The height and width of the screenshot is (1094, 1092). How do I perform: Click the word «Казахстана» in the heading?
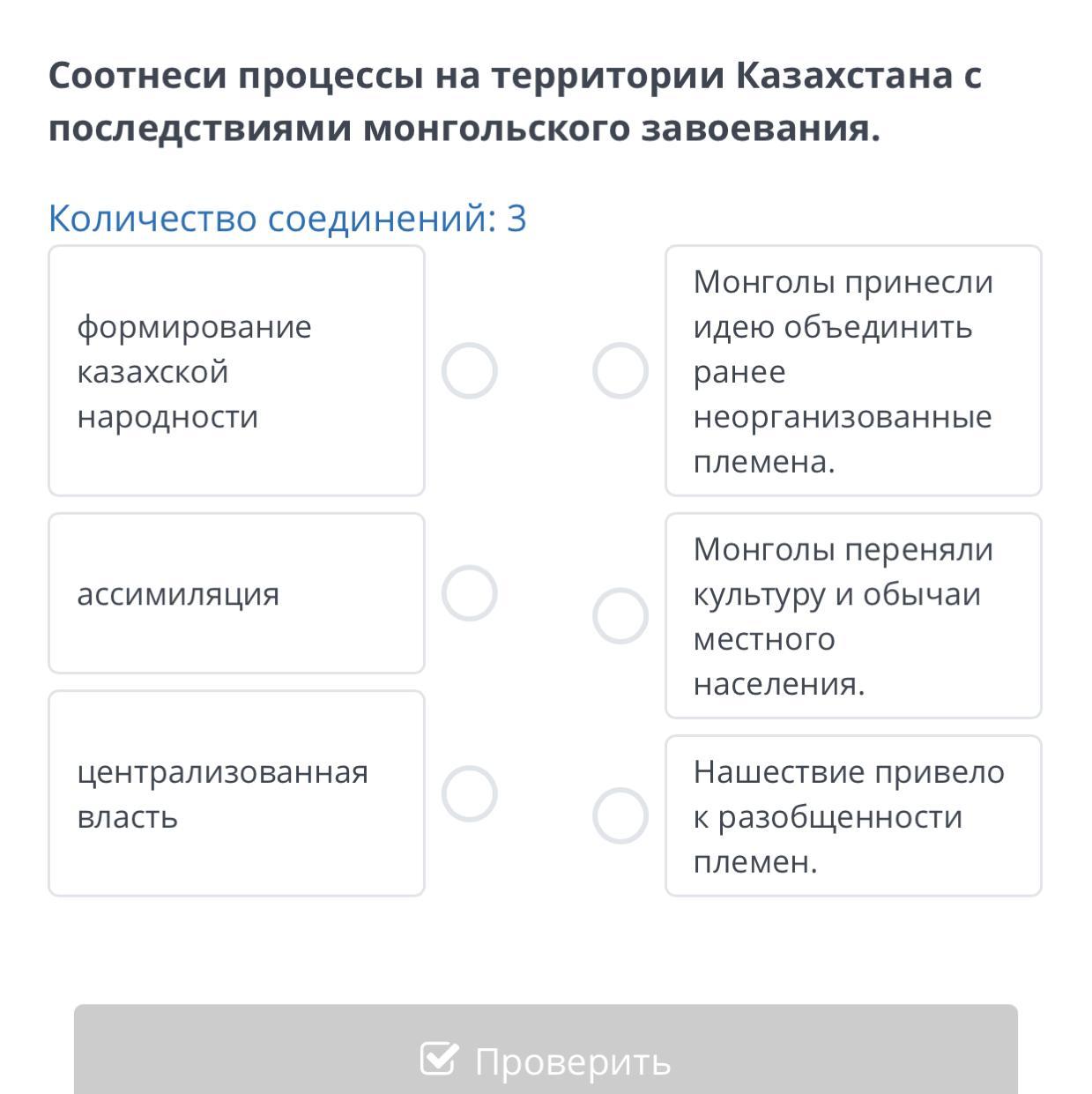pyautogui.click(x=844, y=76)
